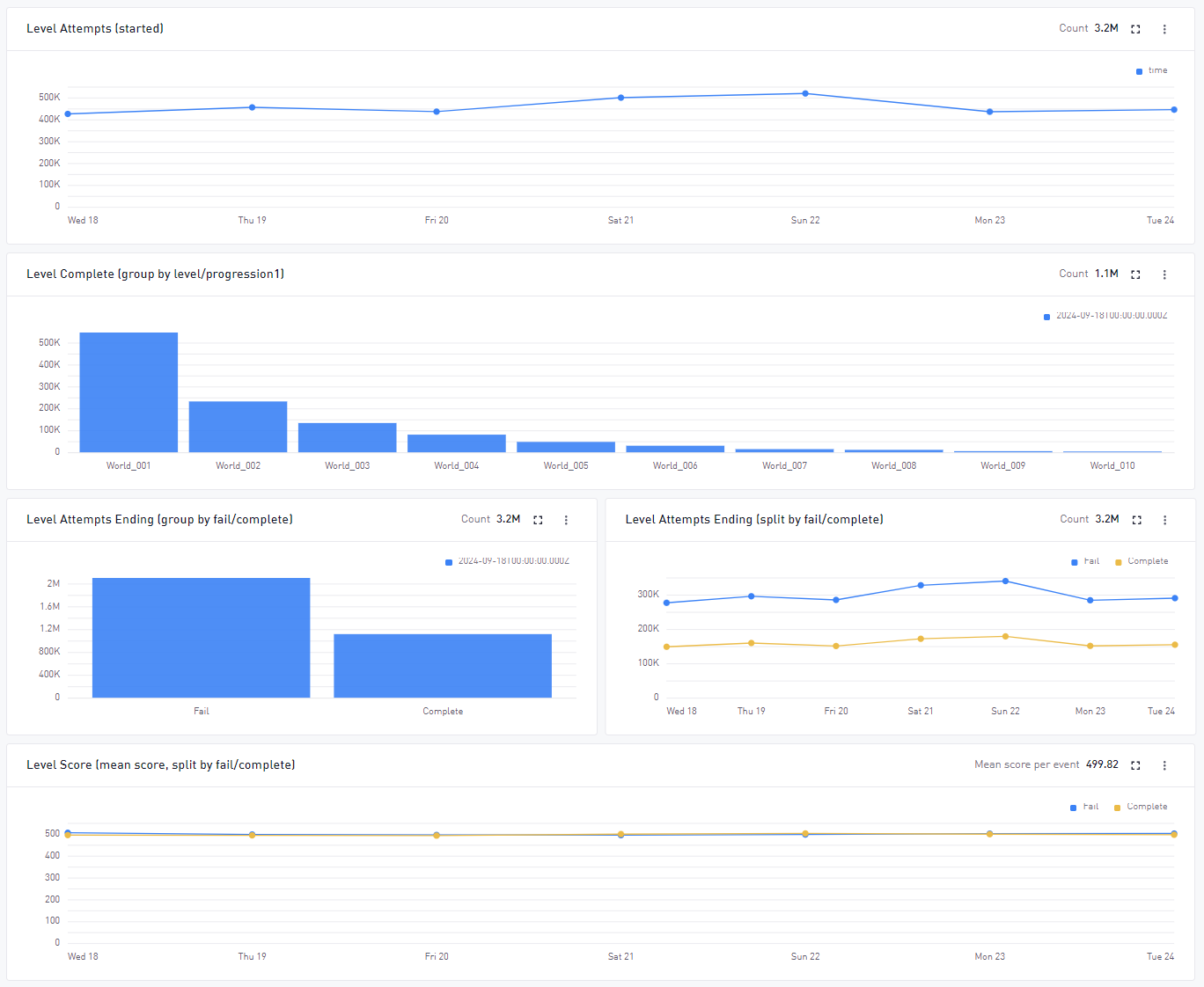Click the World_002 bar in Level Complete chart

tap(238, 427)
